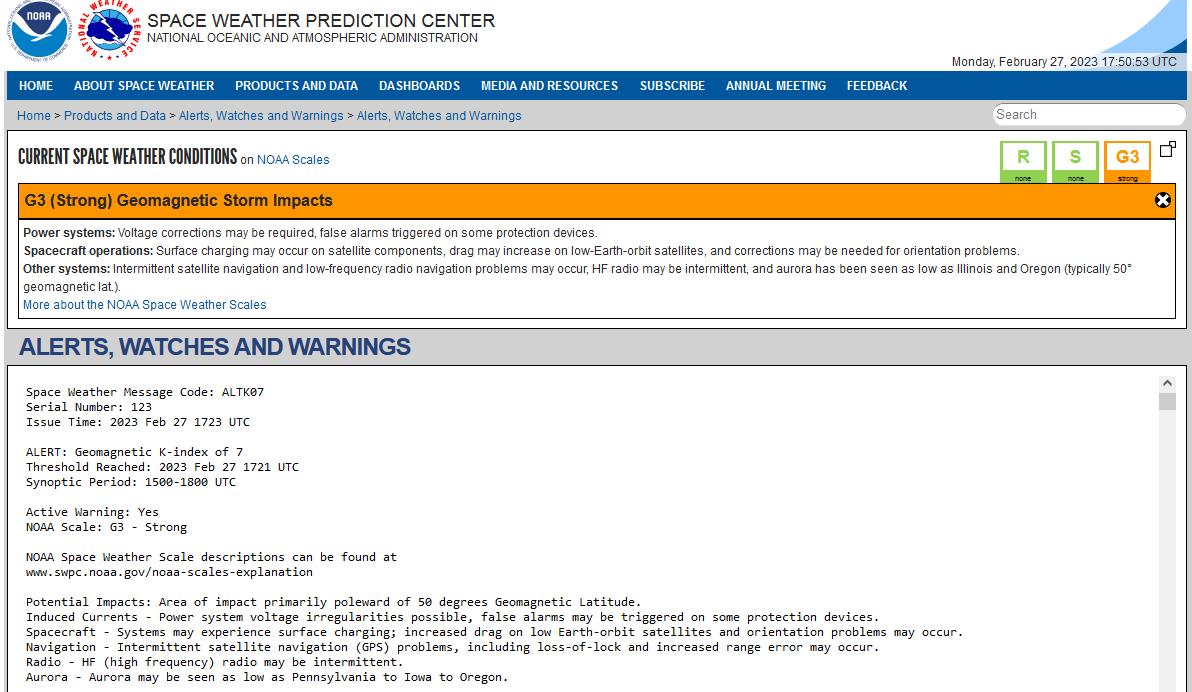Close the G3 storm impacts banner
This screenshot has width=1192, height=692.
(1162, 200)
